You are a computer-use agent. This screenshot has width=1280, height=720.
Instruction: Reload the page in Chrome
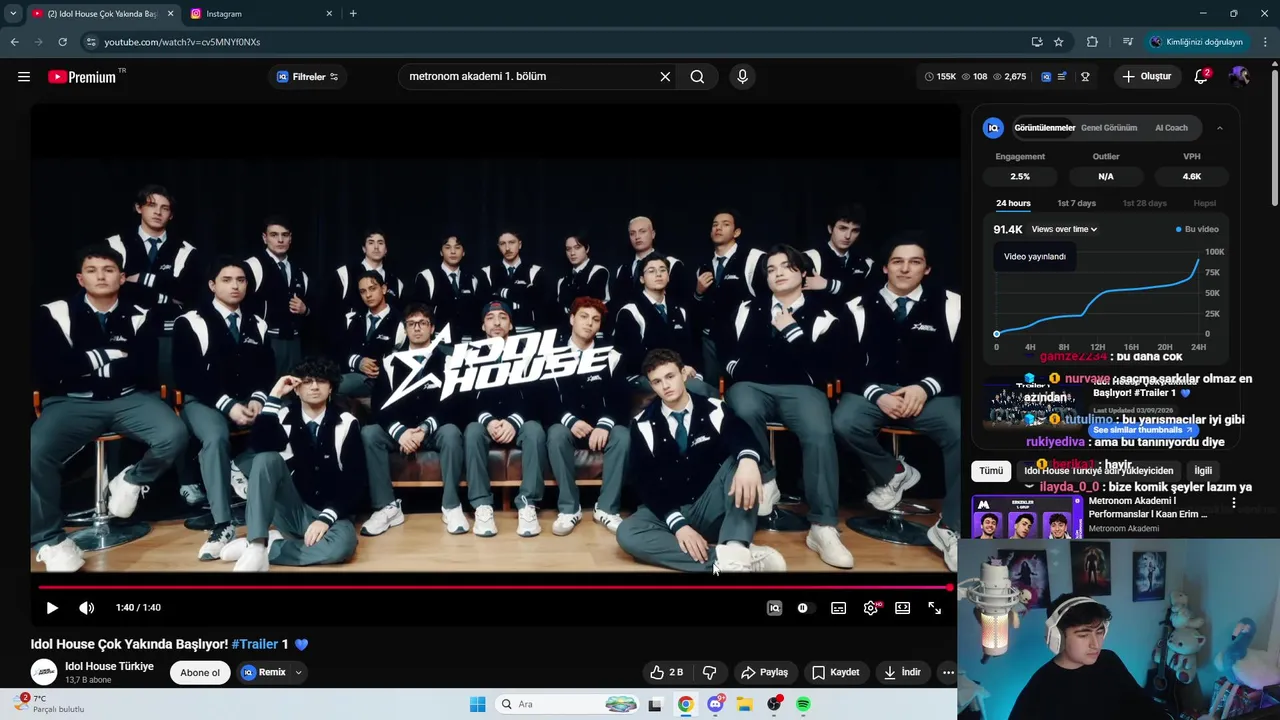click(x=62, y=42)
